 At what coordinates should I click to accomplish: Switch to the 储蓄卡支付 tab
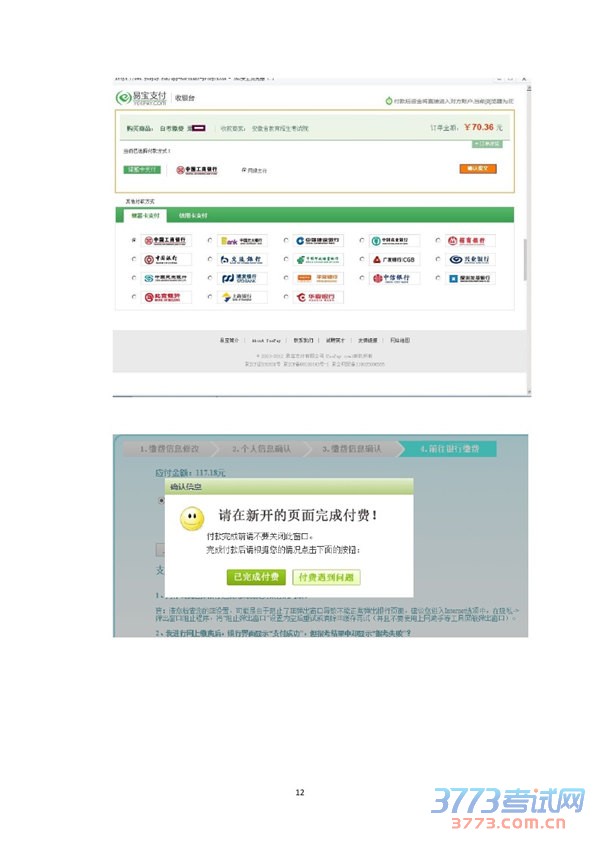(141, 215)
